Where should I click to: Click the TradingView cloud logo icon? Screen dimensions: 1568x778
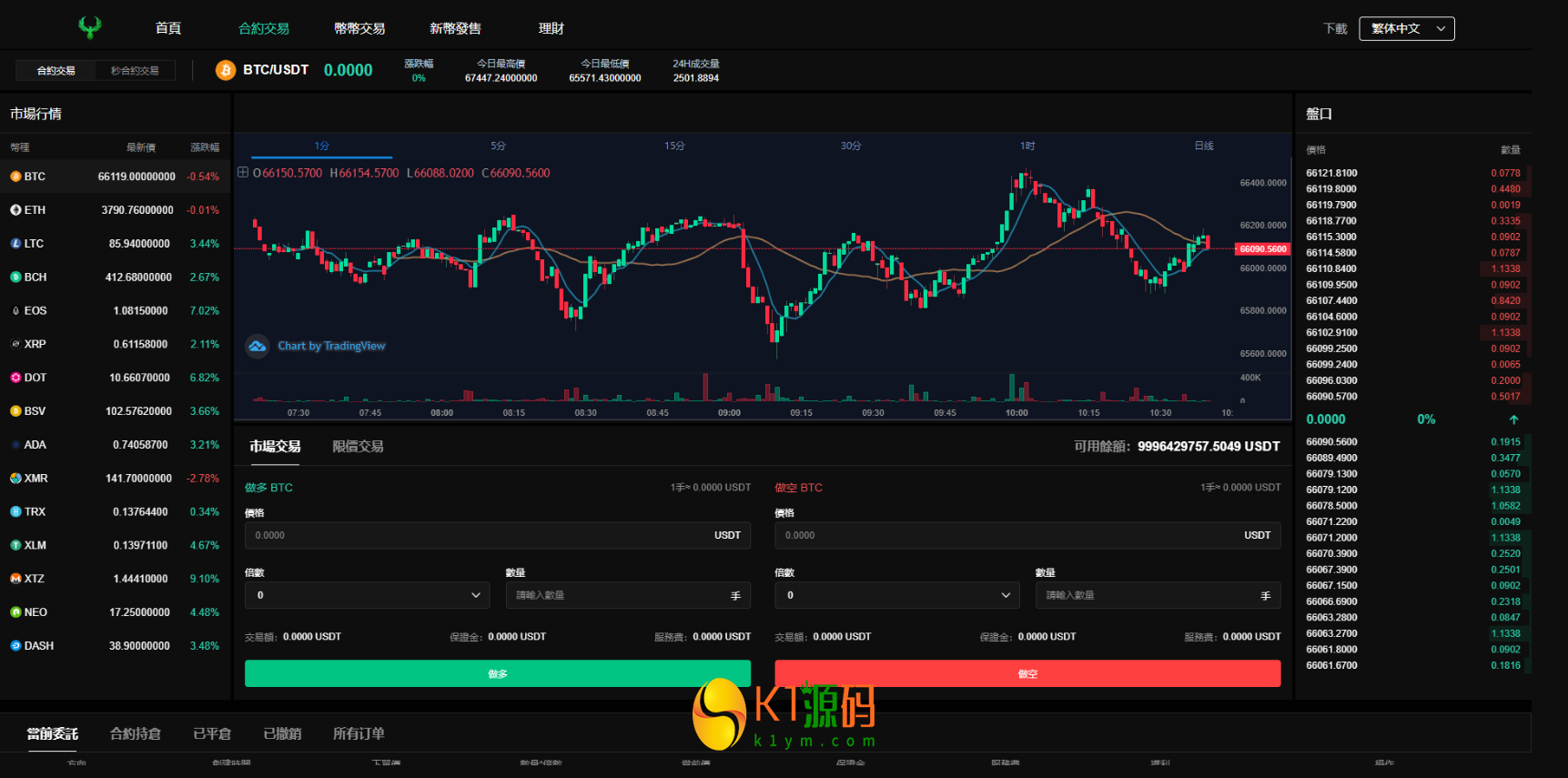(258, 346)
